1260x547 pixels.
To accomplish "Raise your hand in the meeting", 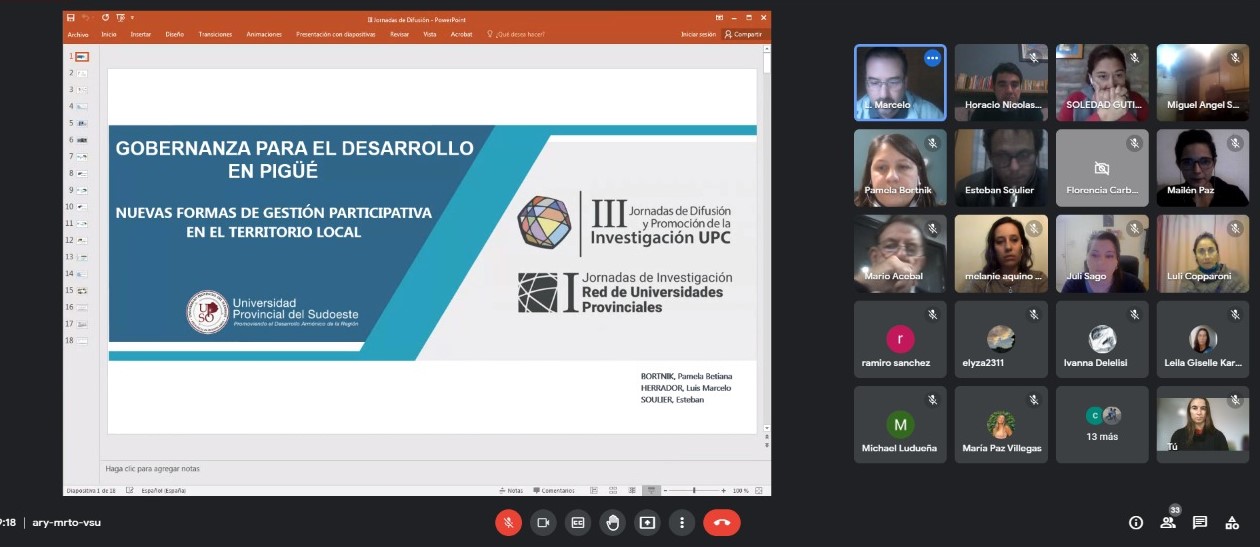I will pyautogui.click(x=613, y=522).
